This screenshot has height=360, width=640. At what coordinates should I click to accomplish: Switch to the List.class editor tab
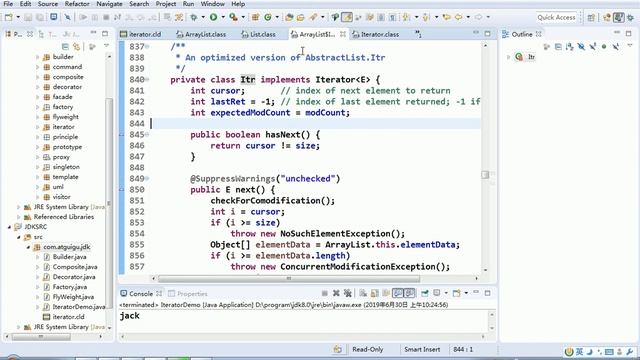click(x=258, y=34)
